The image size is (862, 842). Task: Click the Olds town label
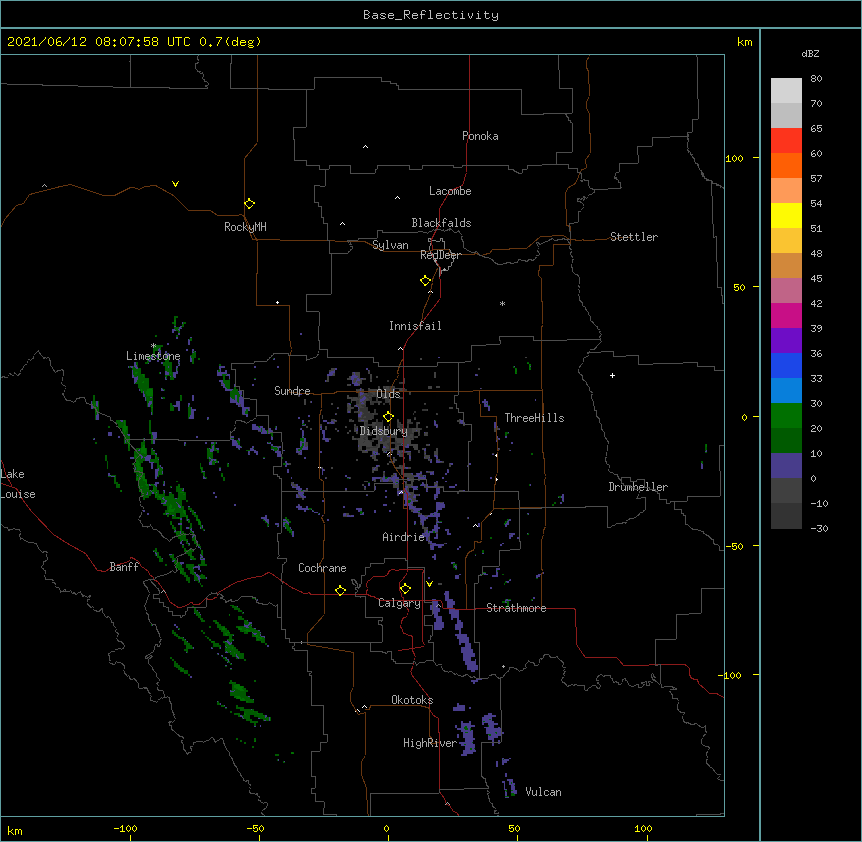coord(388,394)
